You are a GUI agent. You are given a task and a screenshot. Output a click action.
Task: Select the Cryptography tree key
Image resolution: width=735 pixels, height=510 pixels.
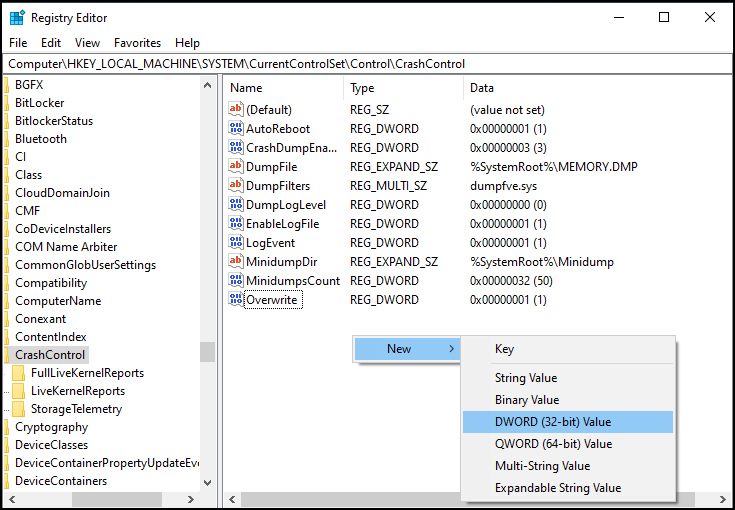click(52, 427)
